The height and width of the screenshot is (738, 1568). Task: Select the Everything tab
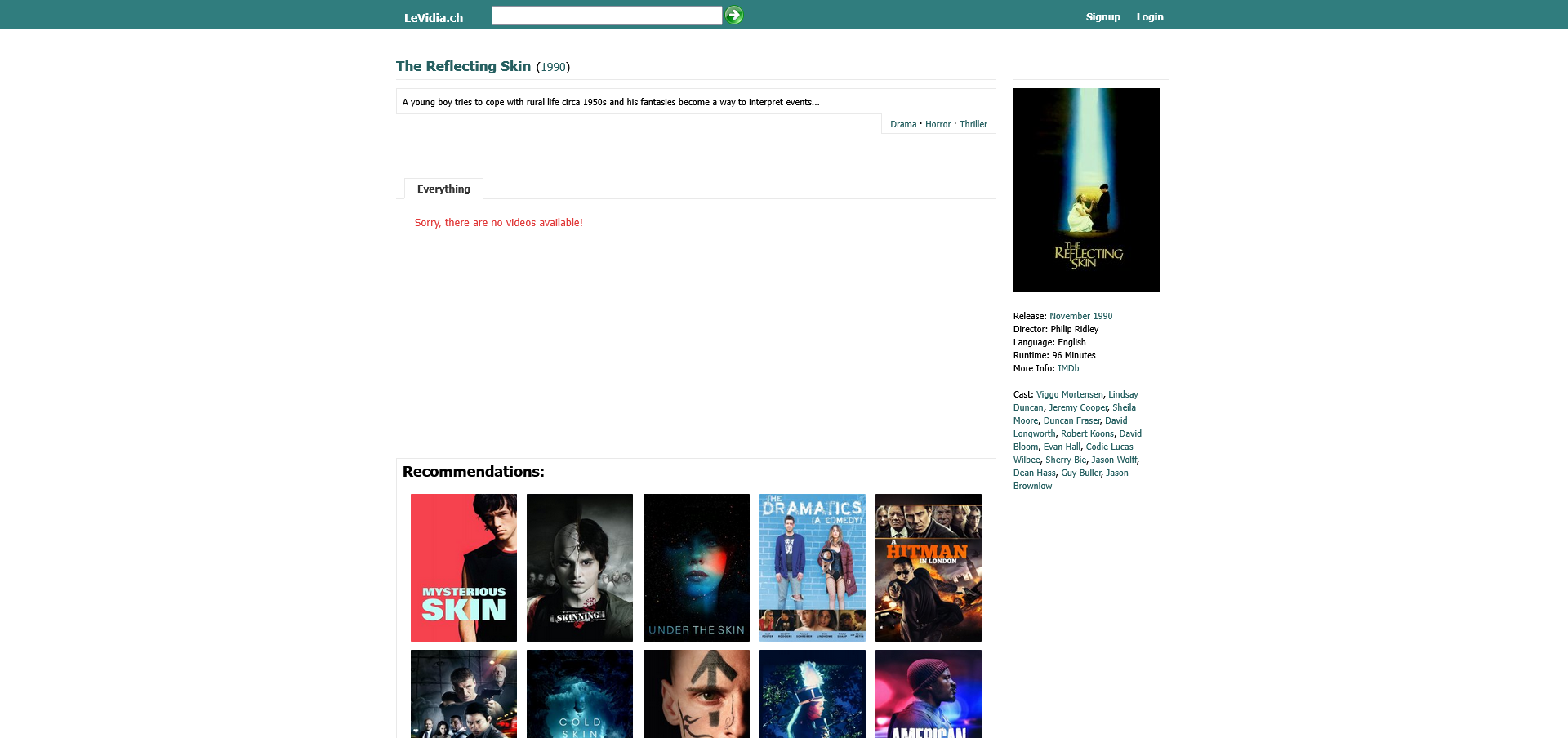coord(443,189)
